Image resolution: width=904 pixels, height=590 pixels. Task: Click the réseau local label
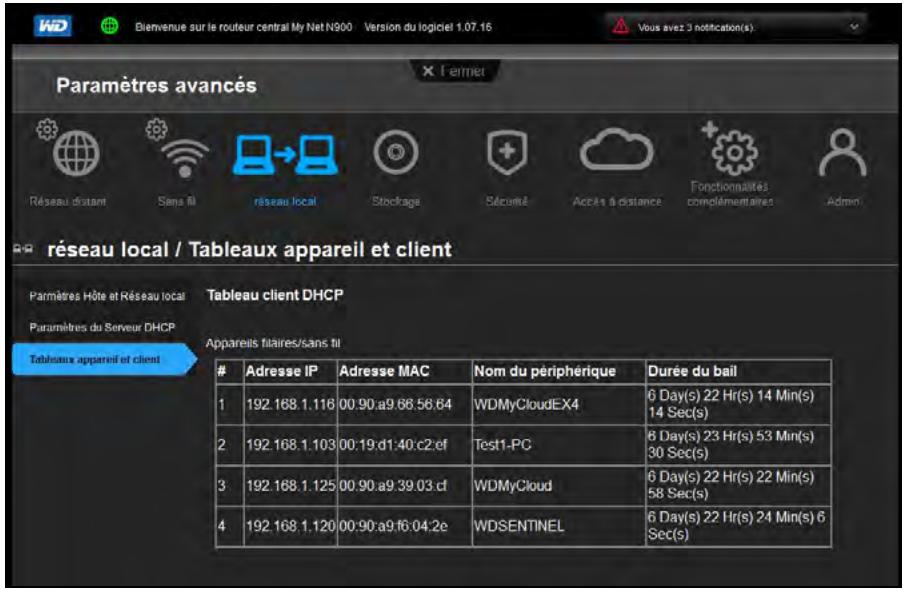pos(285,201)
